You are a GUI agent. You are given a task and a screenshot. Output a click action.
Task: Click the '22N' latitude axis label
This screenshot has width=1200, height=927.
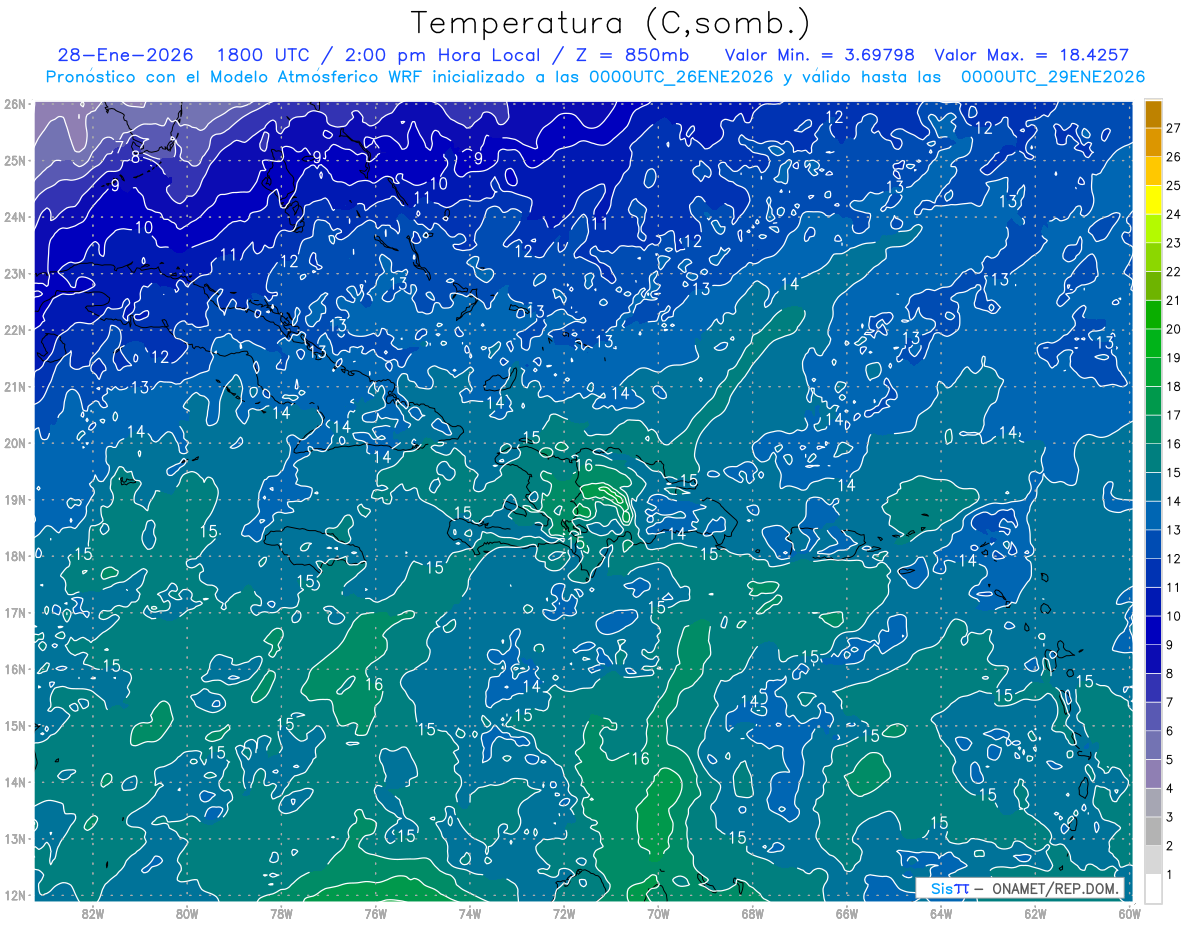(15, 330)
